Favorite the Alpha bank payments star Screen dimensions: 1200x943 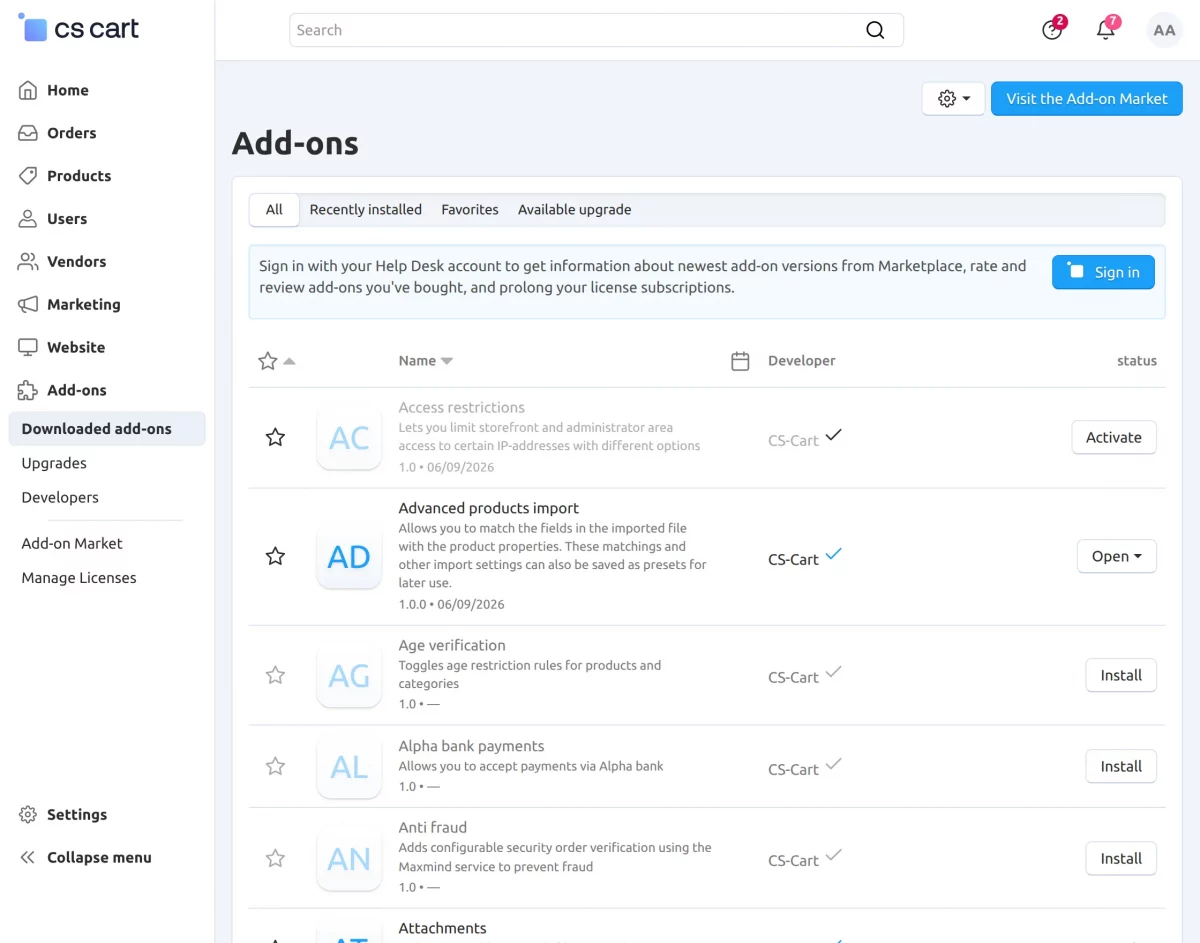(275, 766)
